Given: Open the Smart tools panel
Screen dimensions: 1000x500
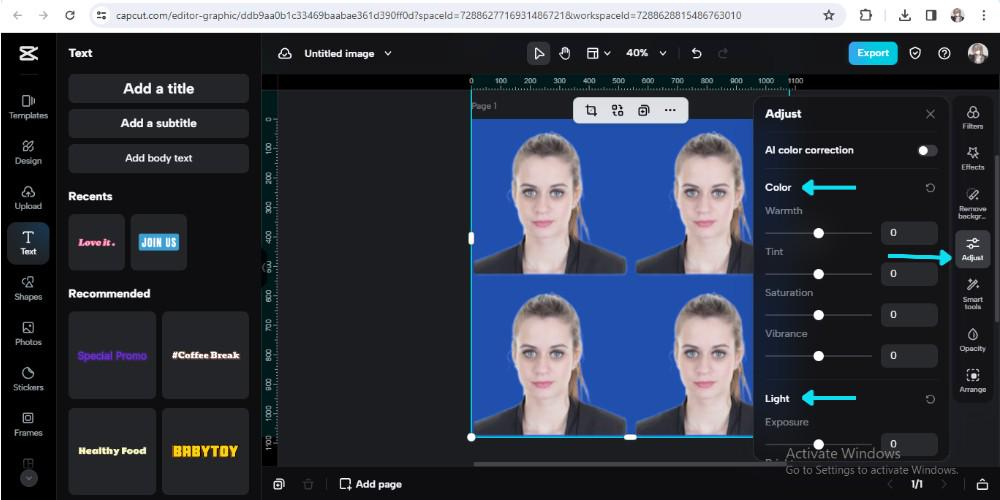Looking at the screenshot, I should click(973, 294).
